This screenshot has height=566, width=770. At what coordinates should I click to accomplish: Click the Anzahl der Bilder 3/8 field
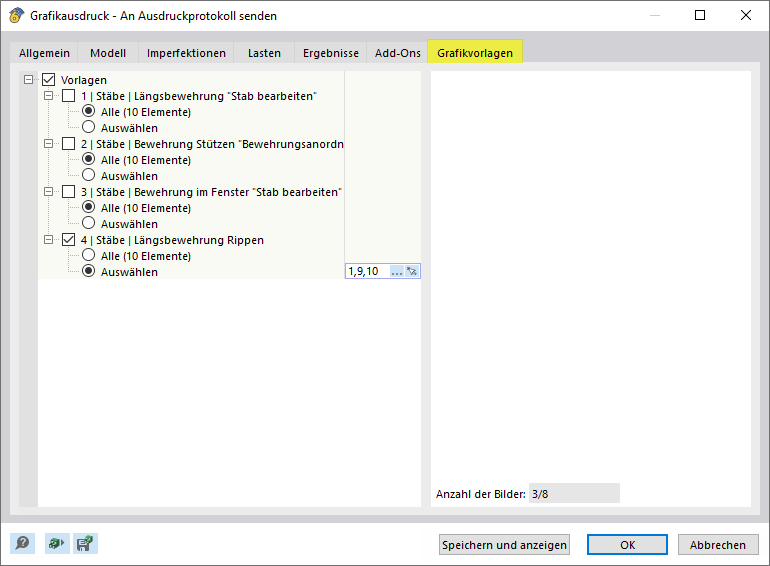pos(574,494)
